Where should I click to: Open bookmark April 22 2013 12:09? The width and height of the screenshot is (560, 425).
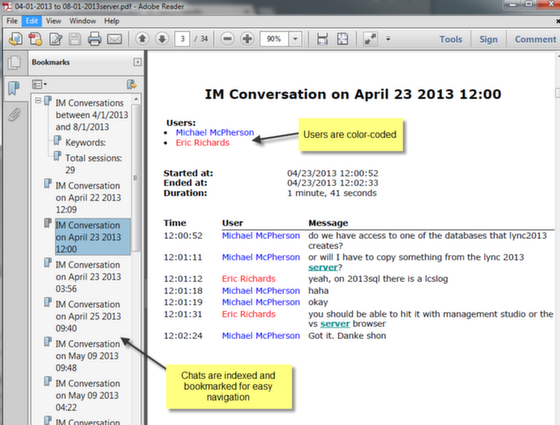tap(88, 198)
